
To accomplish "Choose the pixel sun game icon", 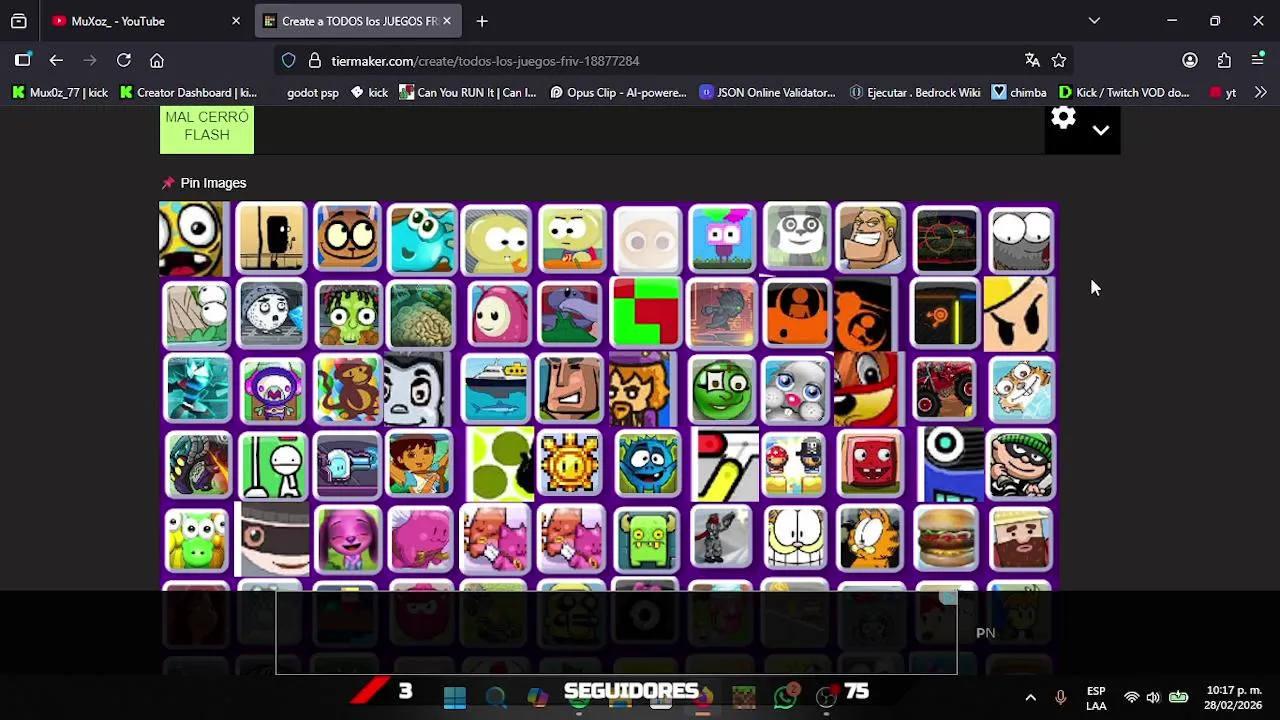I will point(572,464).
